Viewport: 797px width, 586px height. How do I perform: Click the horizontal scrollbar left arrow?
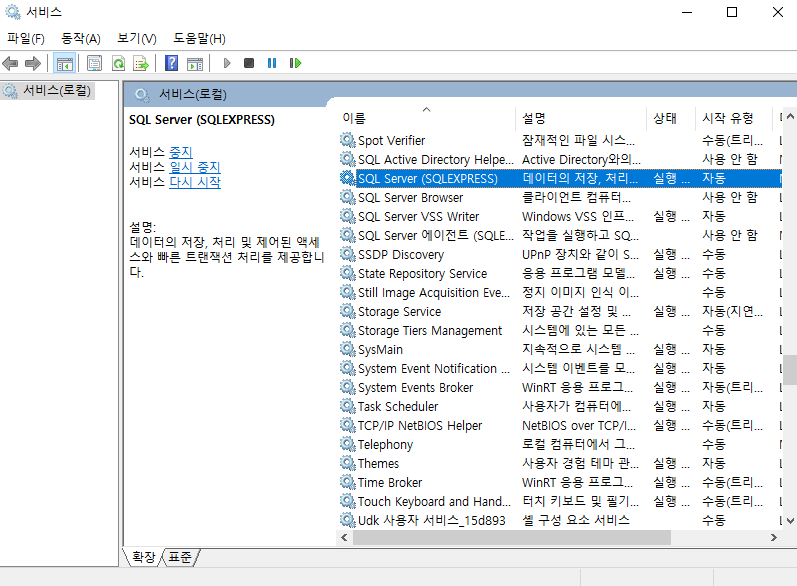pos(344,537)
